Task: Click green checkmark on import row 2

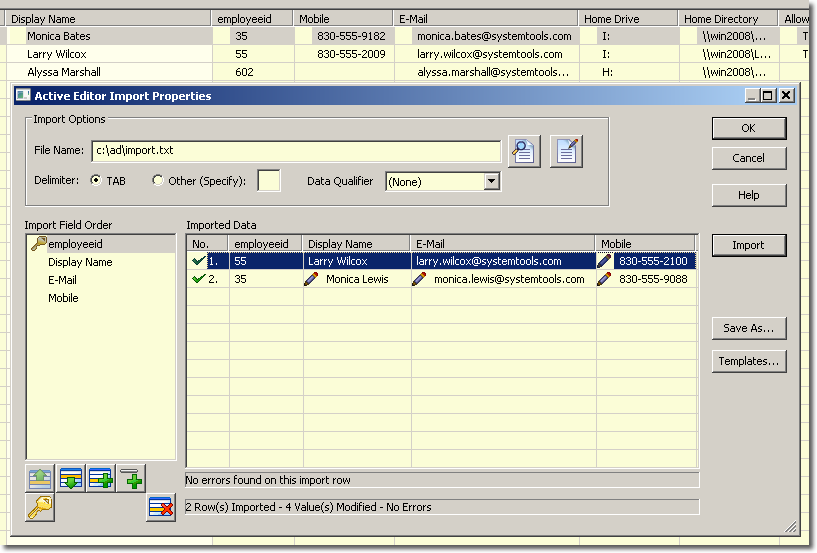Action: coord(199,279)
